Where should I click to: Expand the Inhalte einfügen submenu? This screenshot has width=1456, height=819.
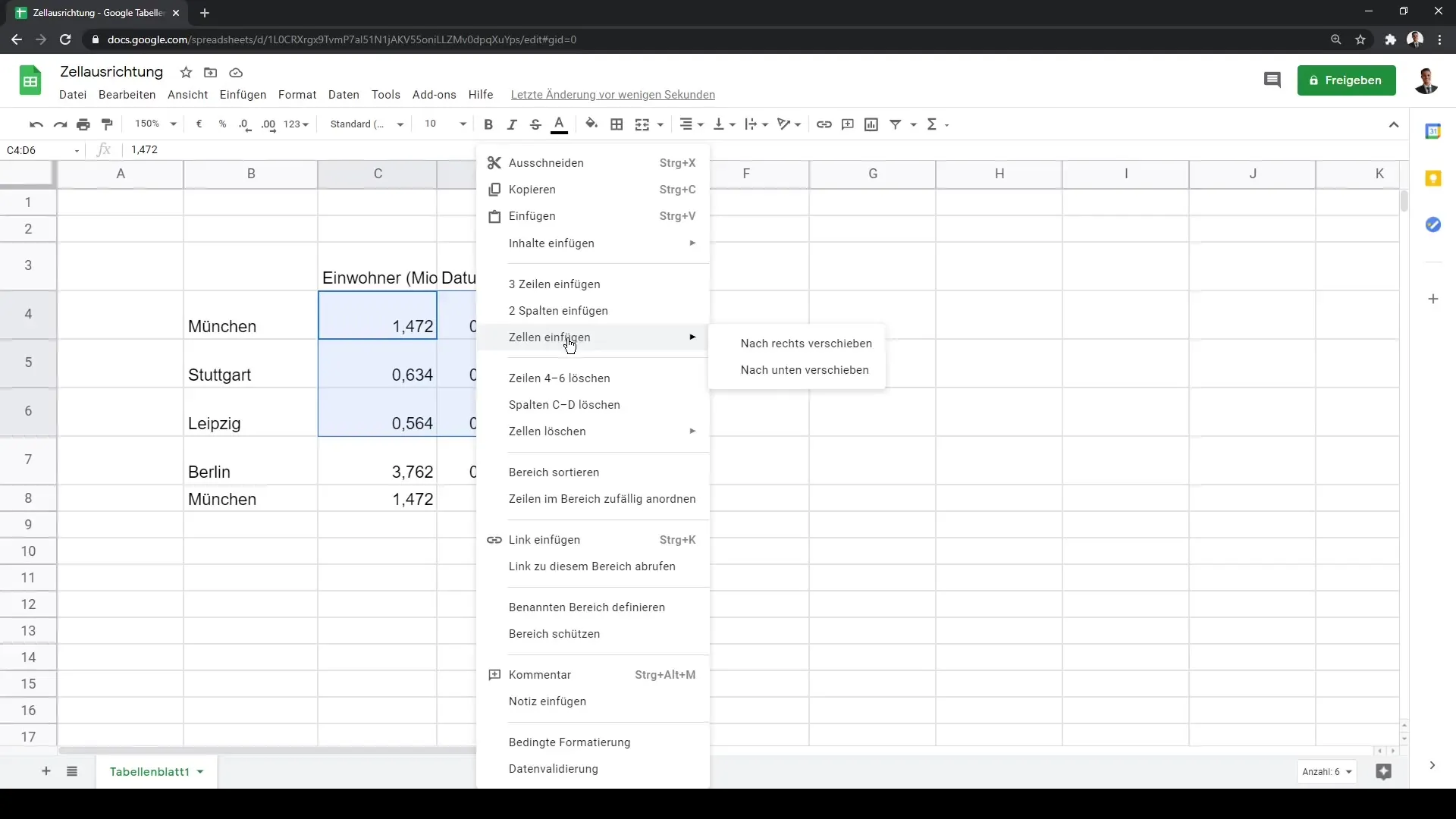(x=593, y=243)
